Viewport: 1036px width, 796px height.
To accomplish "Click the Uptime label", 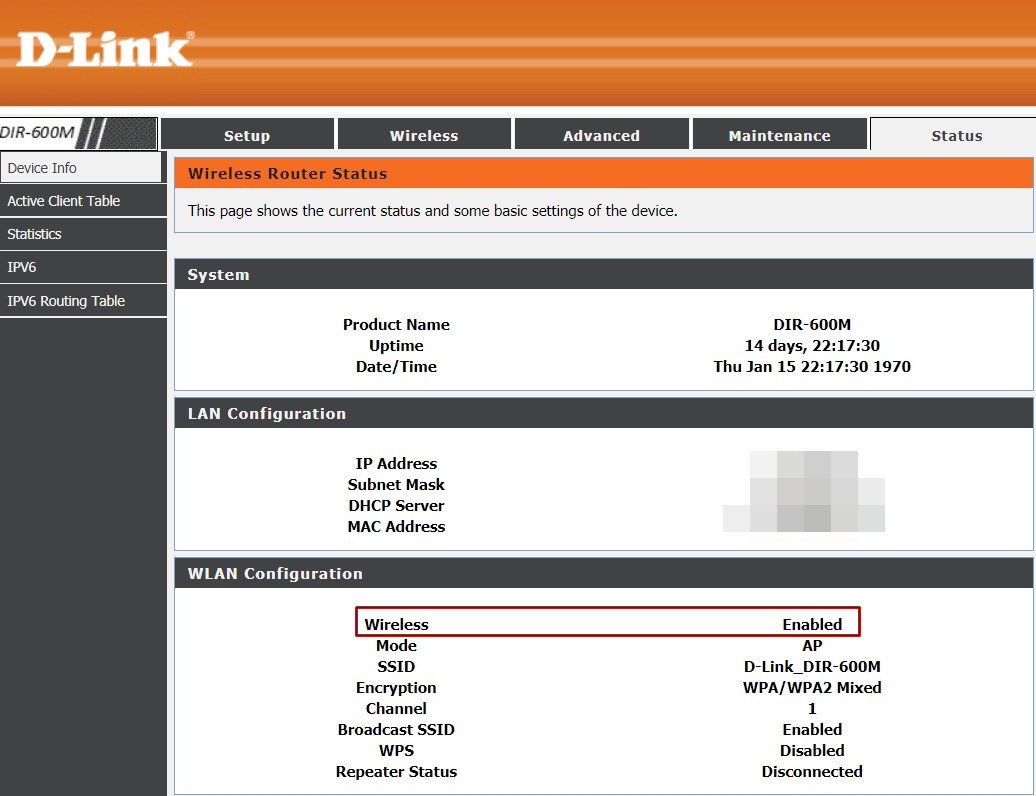I will click(396, 345).
